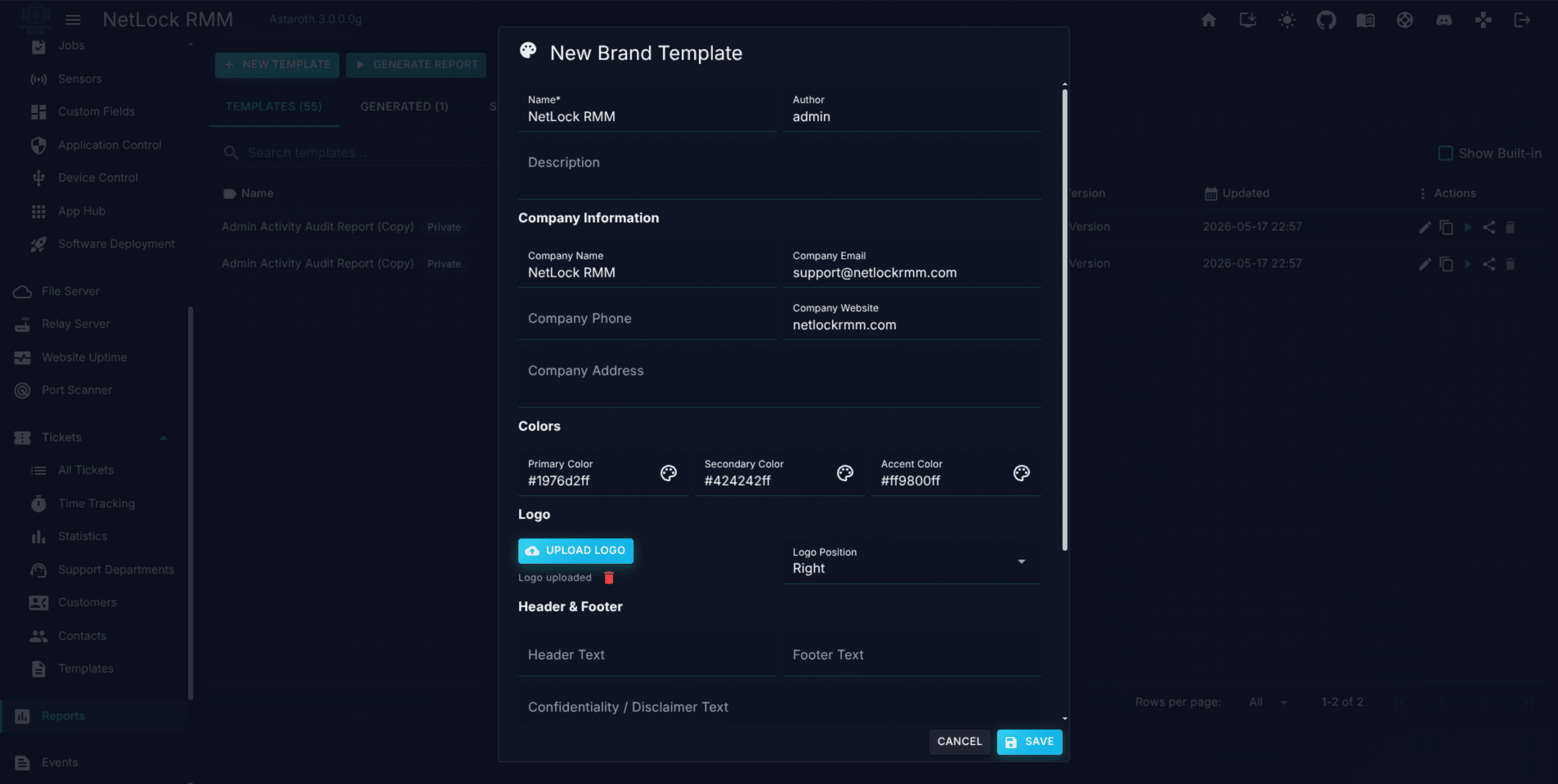Switch to the Templates (55) tab

(273, 106)
